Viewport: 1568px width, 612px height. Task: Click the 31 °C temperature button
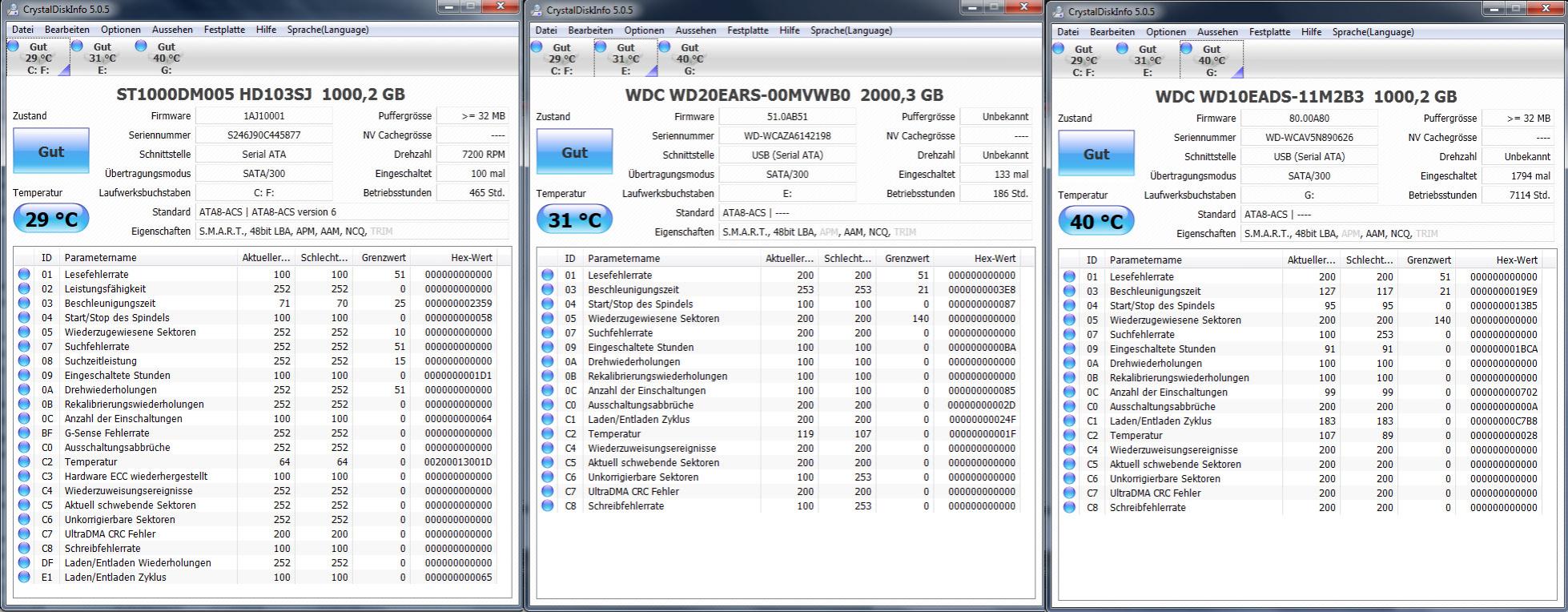(x=574, y=219)
